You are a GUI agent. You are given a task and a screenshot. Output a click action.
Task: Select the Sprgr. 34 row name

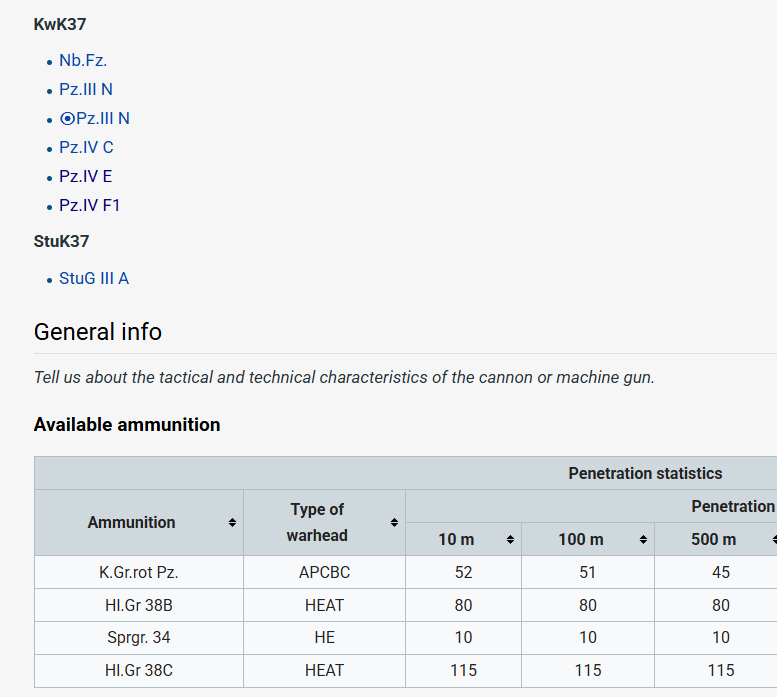pos(139,638)
